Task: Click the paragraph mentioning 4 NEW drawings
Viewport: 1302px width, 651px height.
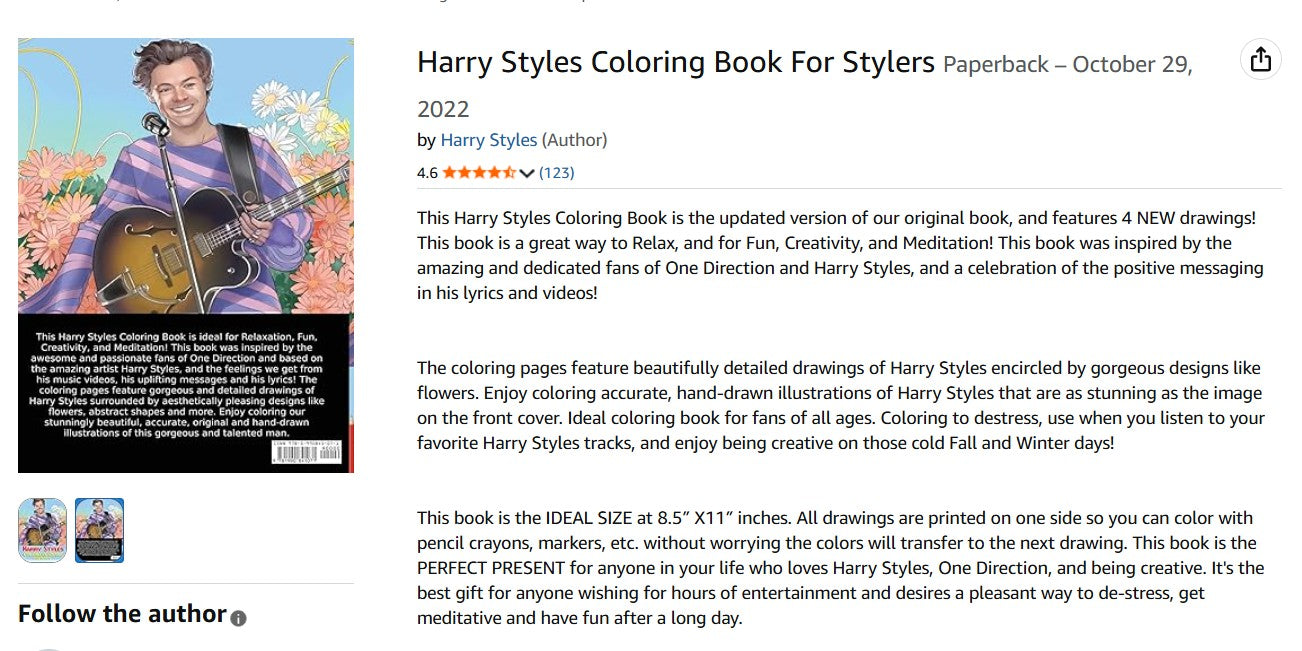Action: click(x=841, y=255)
